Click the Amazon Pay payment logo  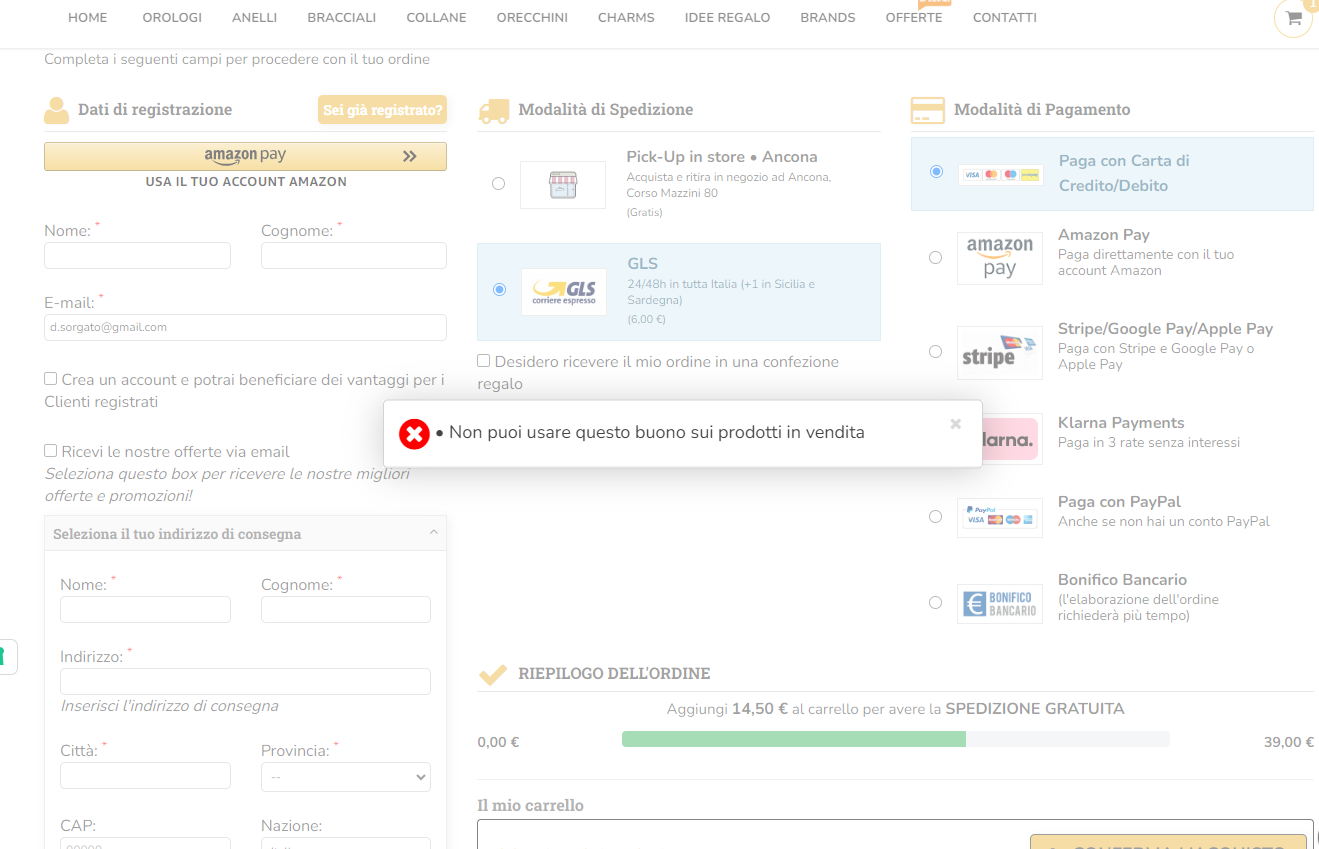[1000, 259]
